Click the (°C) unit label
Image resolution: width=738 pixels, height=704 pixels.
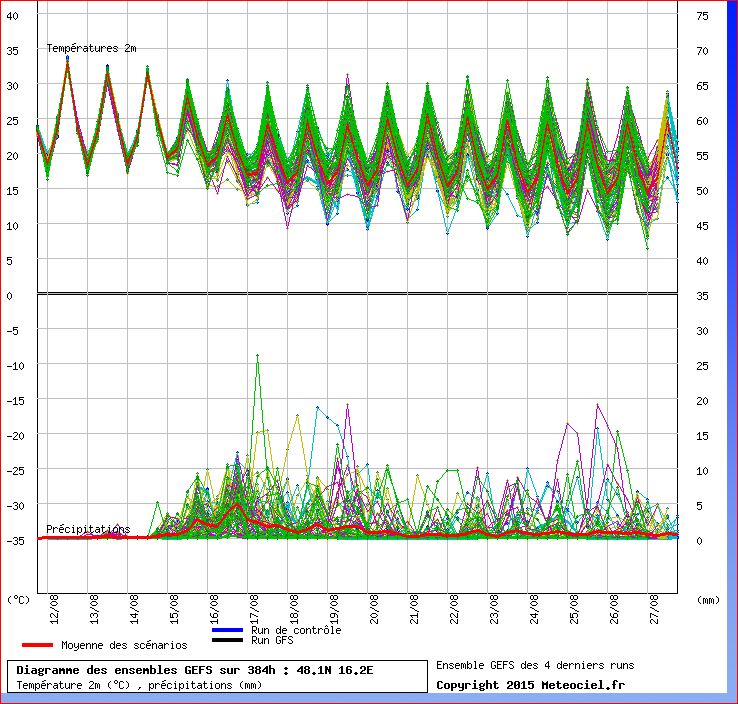coord(18,600)
